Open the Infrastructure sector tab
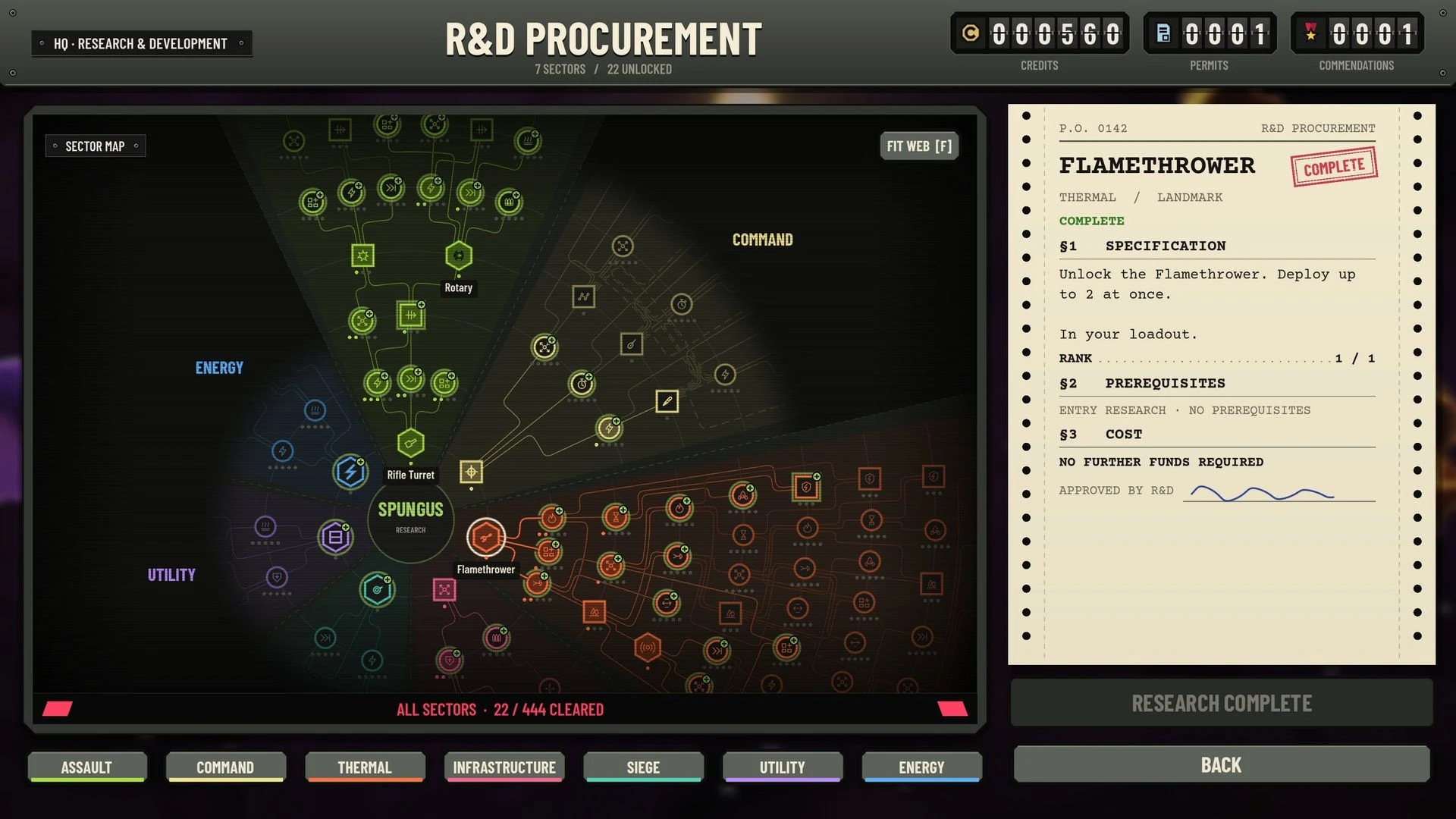The height and width of the screenshot is (819, 1456). [504, 767]
